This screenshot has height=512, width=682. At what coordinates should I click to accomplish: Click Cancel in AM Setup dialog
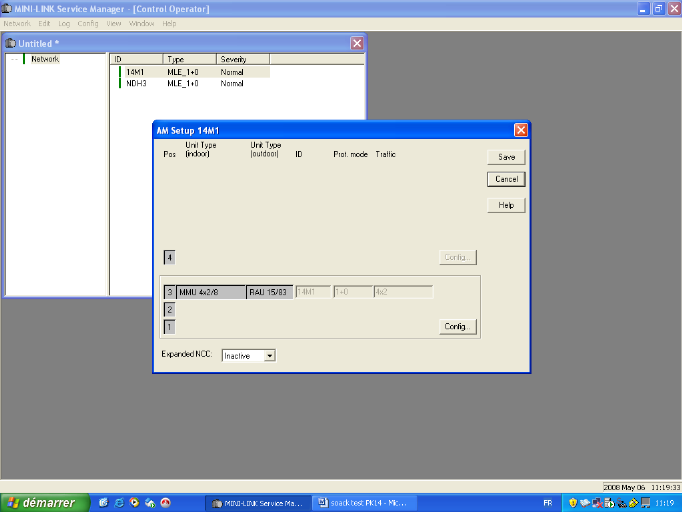pos(506,179)
